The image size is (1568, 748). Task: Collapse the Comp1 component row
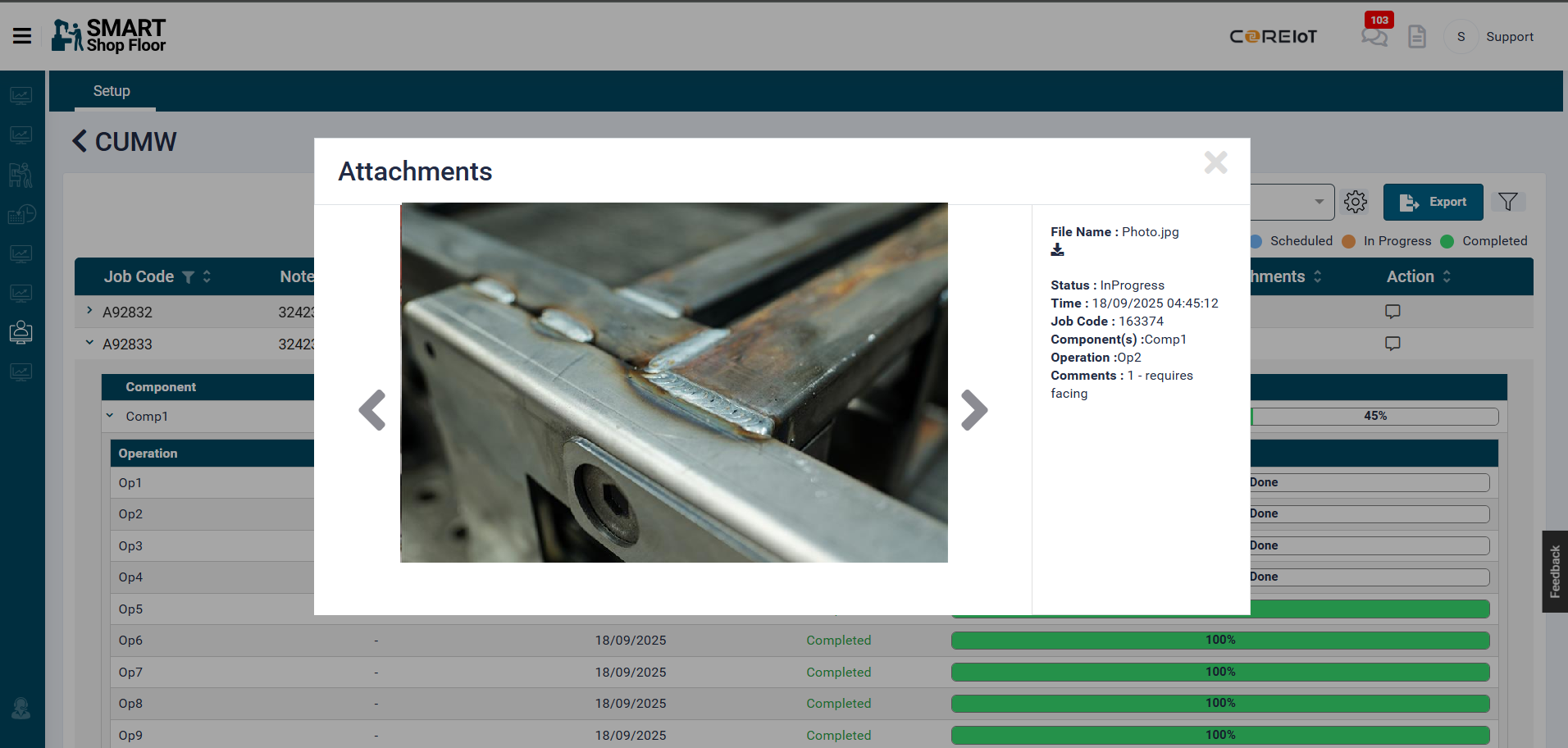click(110, 416)
